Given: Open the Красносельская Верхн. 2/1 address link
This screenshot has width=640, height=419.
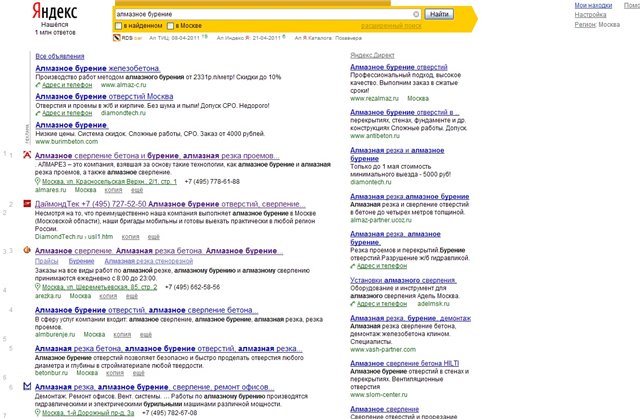Looking at the screenshot, I should click(x=109, y=182).
